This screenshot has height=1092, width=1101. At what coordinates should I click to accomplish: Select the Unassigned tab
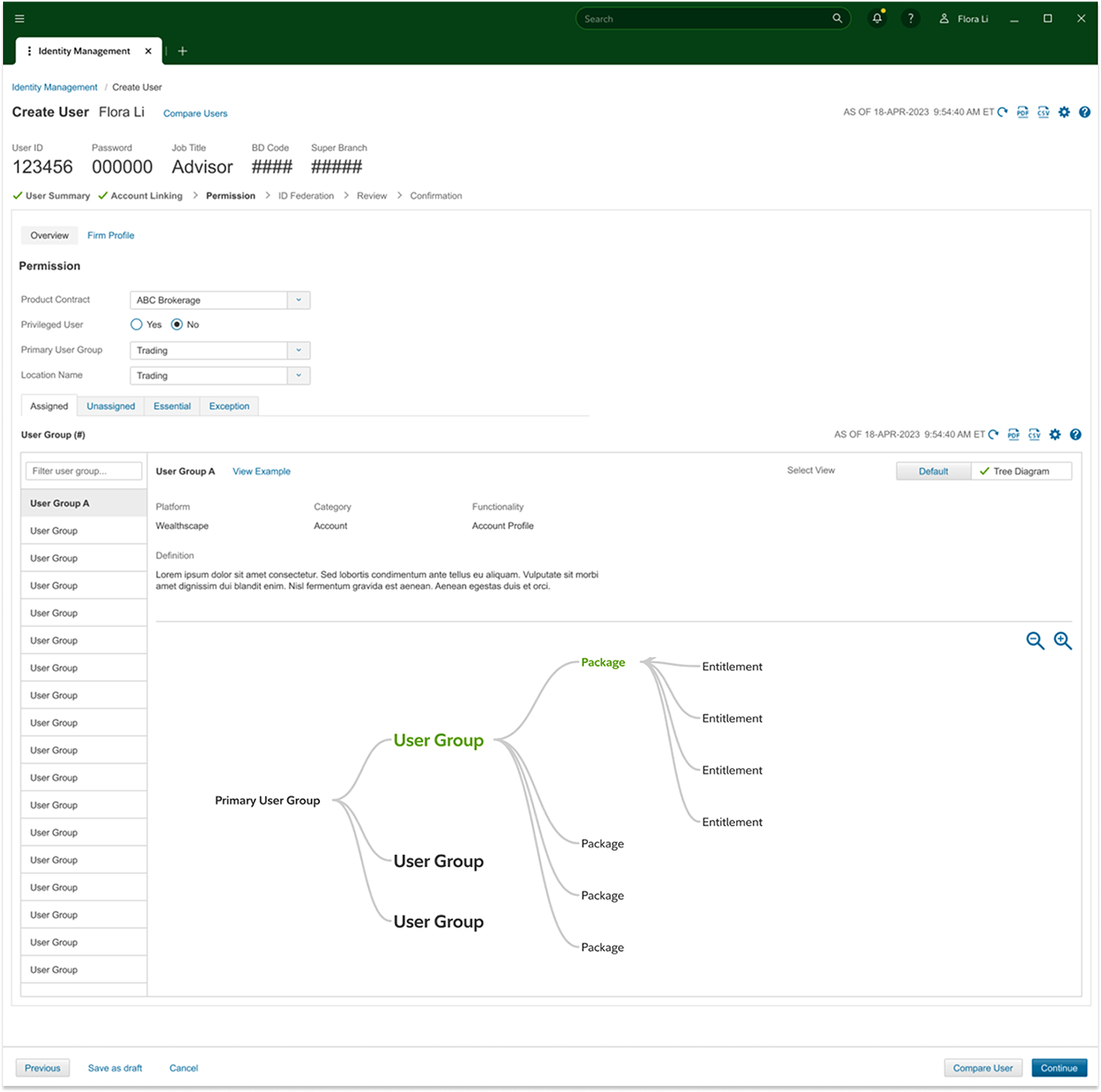[110, 406]
